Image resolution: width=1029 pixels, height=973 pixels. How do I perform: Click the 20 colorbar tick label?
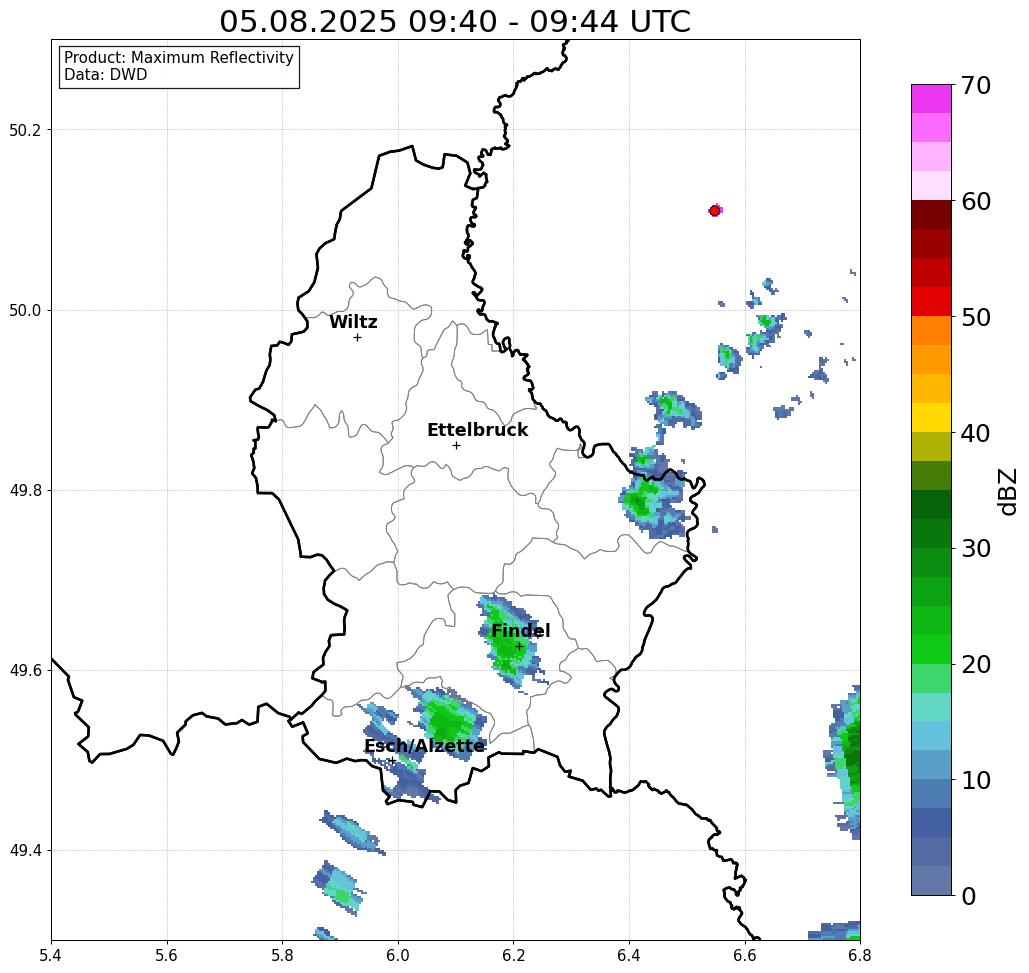[x=976, y=664]
